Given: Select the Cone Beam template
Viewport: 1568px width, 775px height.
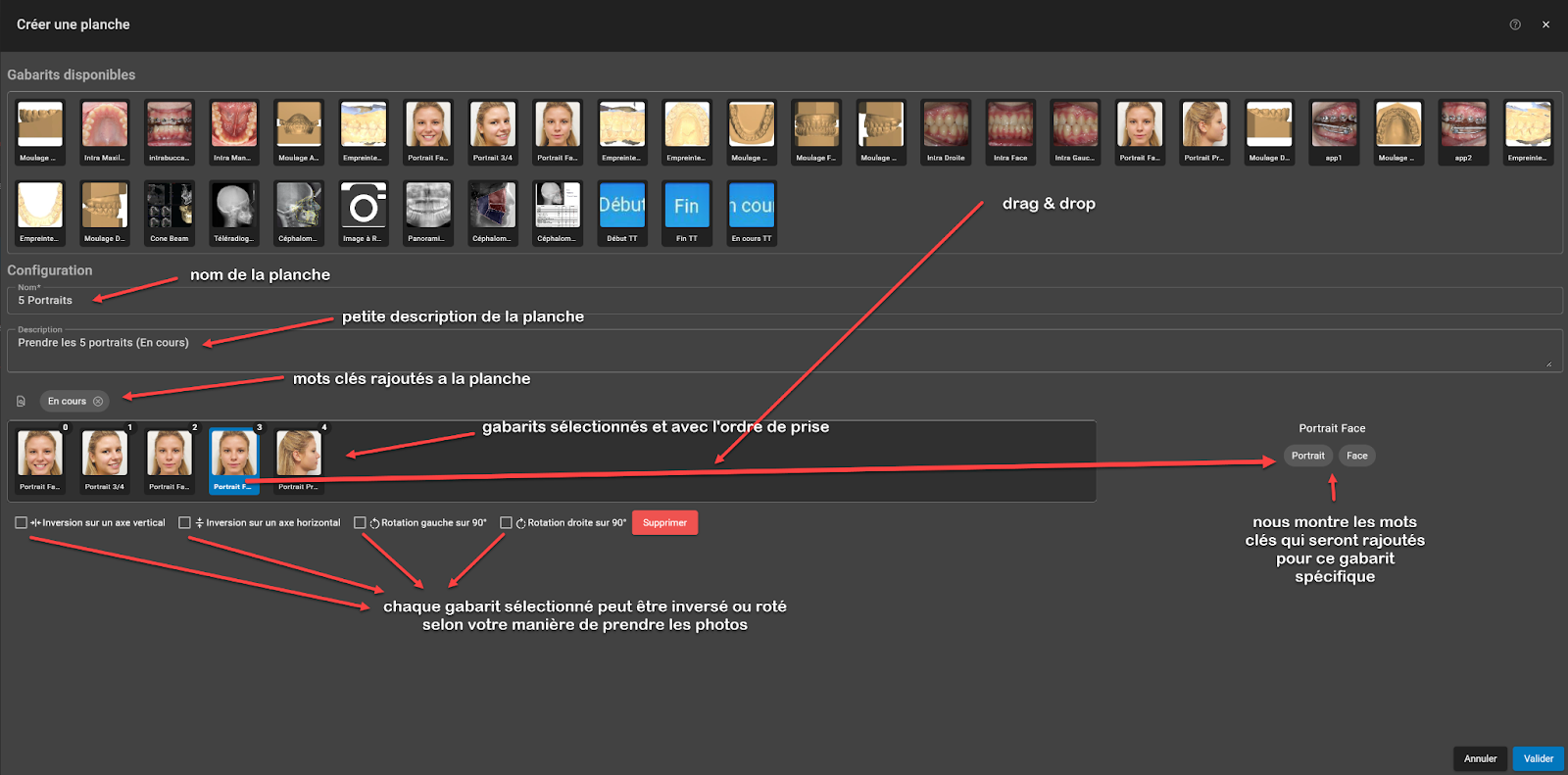Looking at the screenshot, I should pyautogui.click(x=169, y=213).
